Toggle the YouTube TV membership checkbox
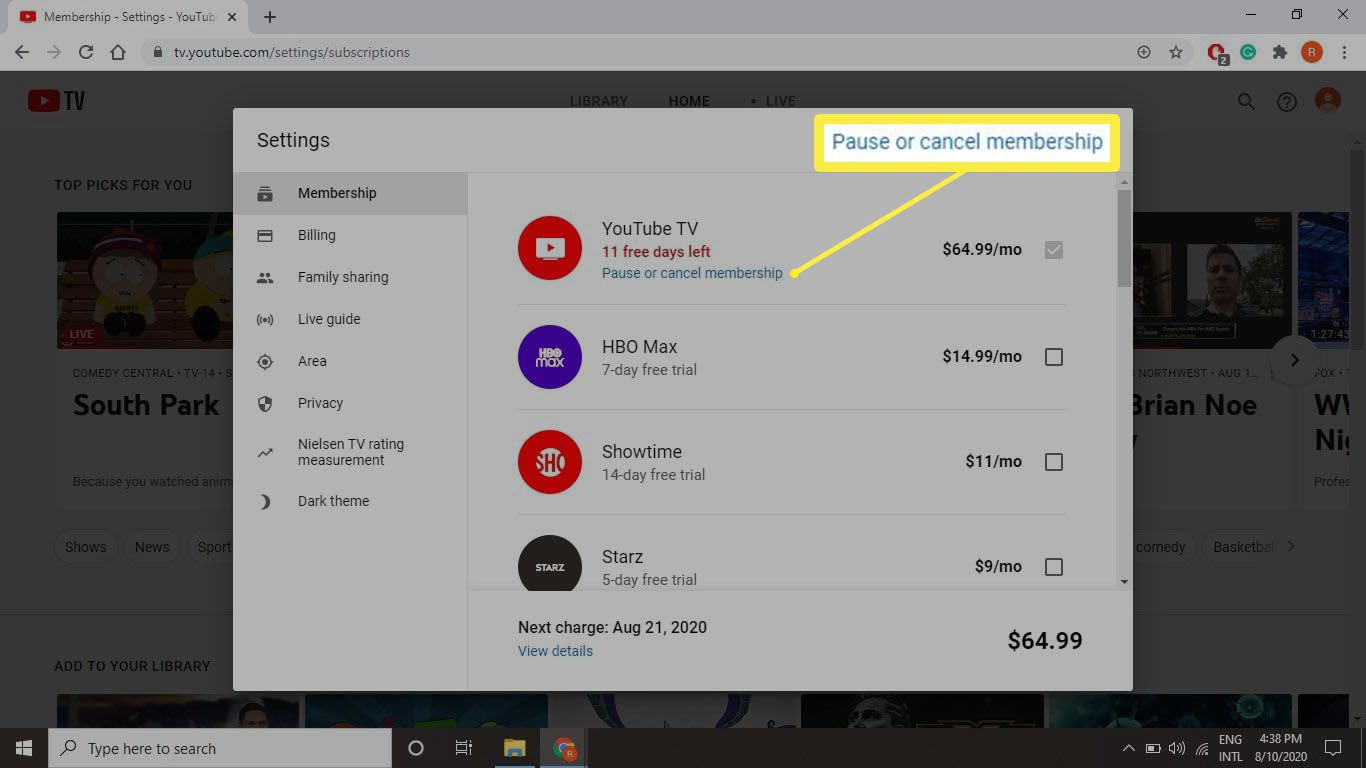 (x=1053, y=250)
